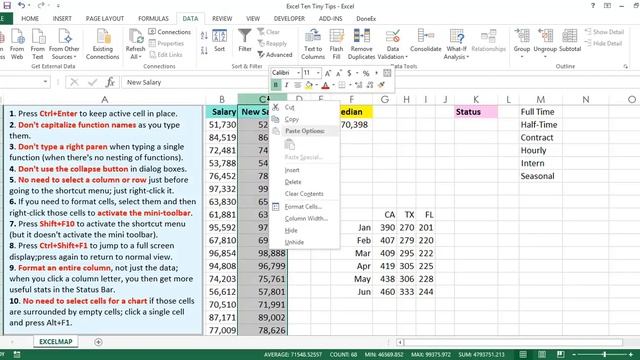Image resolution: width=640 pixels, height=360 pixels.
Task: Click the Advanced filter button
Action: tap(275, 55)
